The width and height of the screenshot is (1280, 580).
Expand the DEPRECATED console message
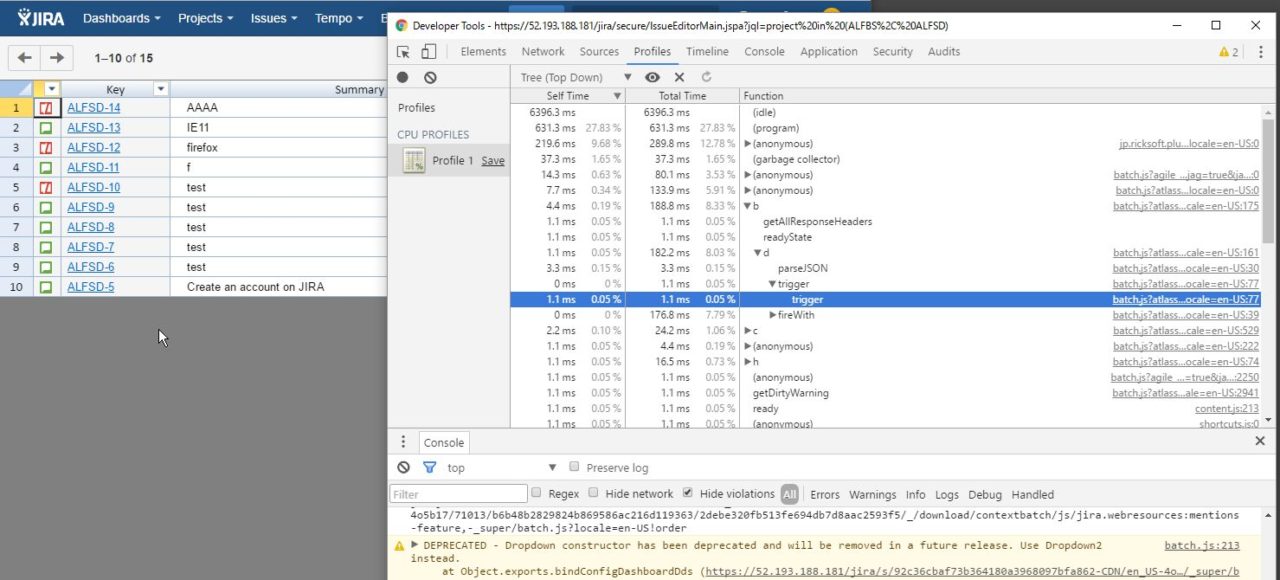pyautogui.click(x=415, y=545)
